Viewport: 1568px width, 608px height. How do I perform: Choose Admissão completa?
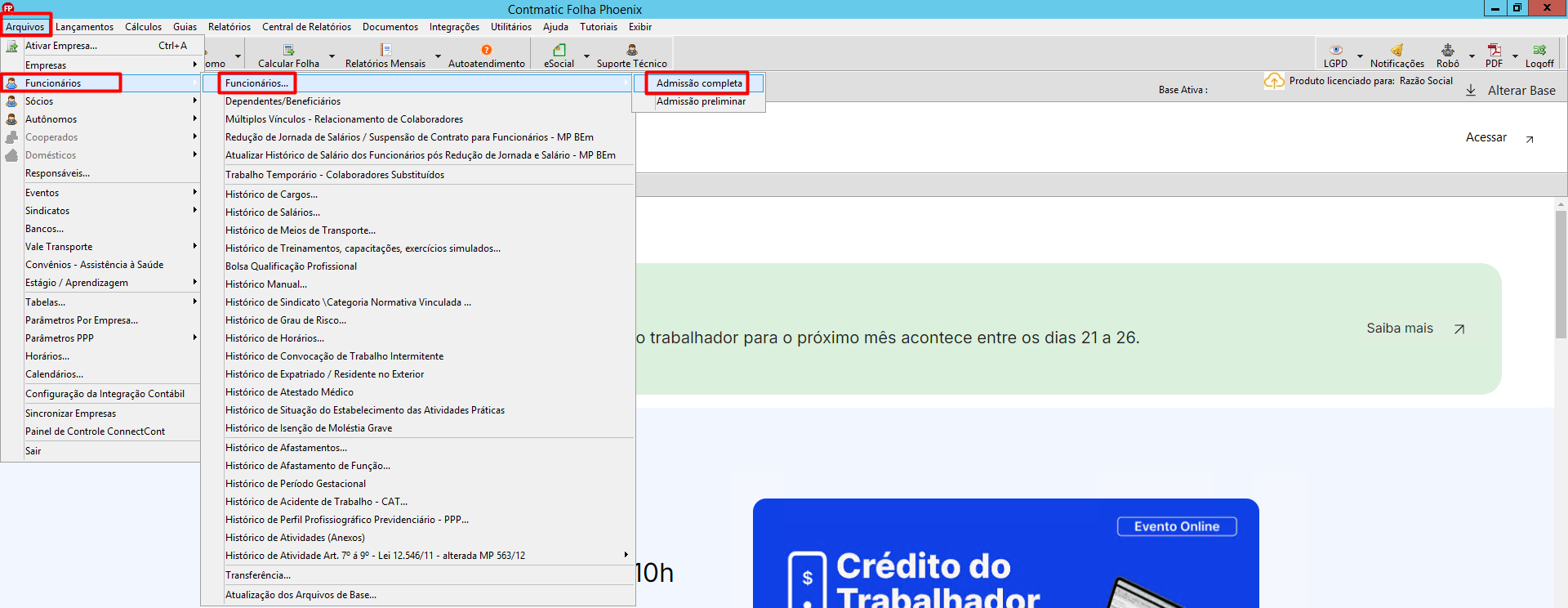[x=699, y=83]
